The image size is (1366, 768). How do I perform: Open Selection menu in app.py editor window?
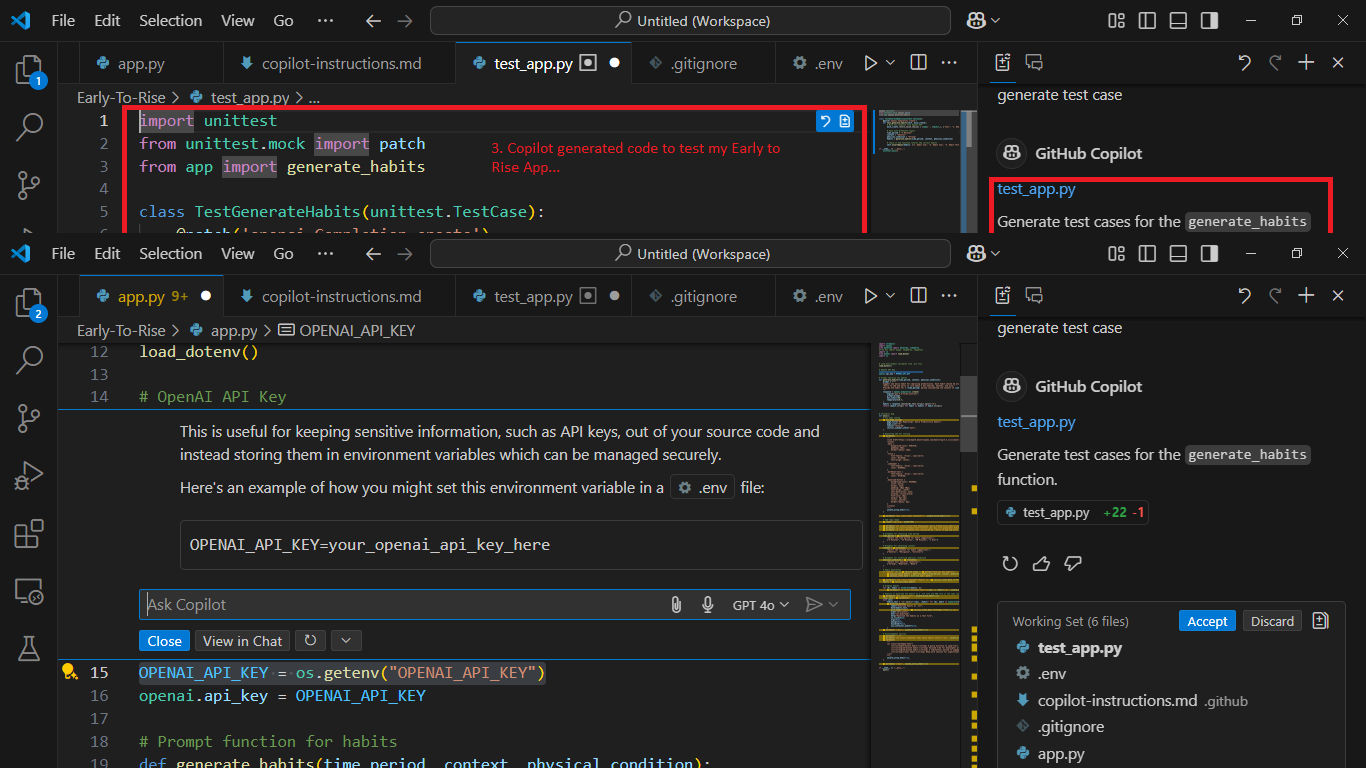point(170,253)
